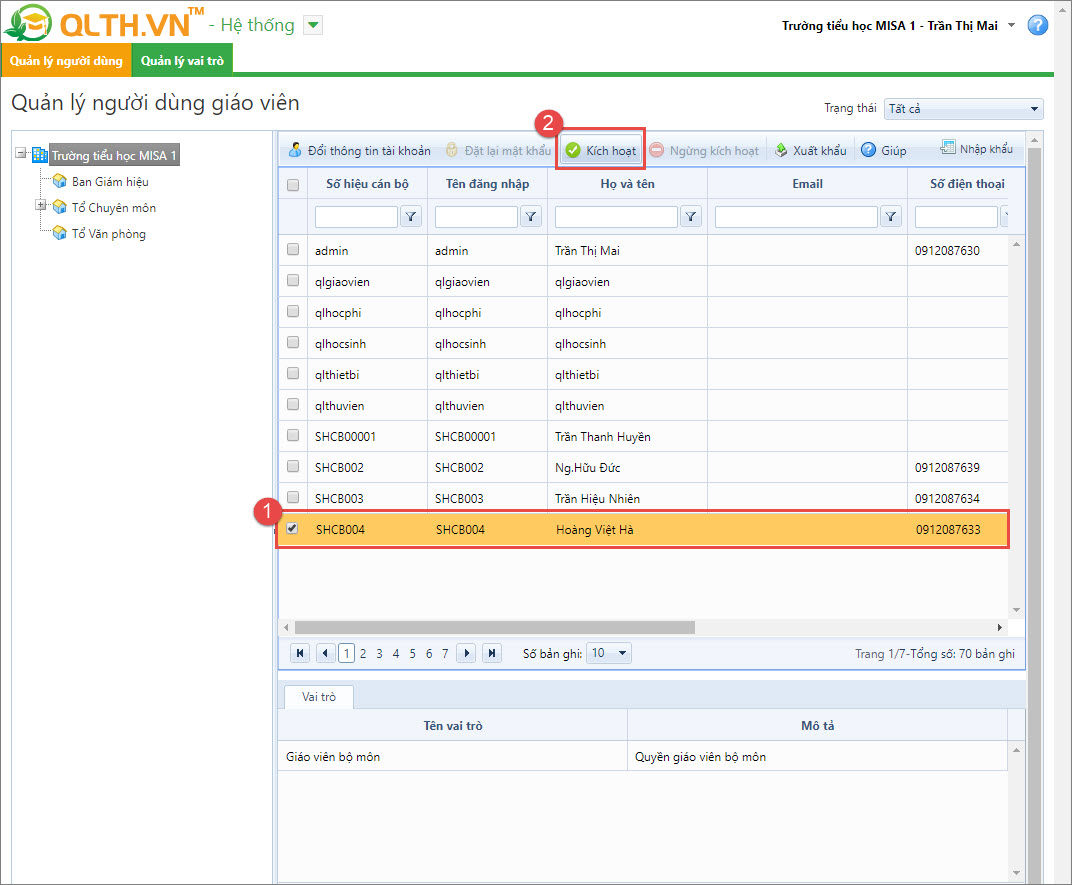Focus Họ và tên filter input

[x=616, y=217]
